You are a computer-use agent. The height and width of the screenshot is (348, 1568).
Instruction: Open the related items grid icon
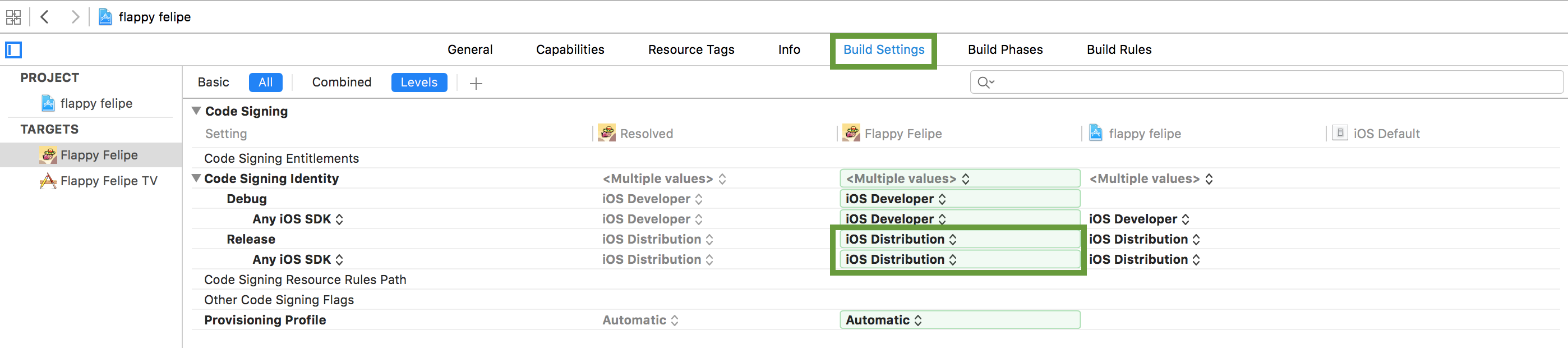coord(13,17)
